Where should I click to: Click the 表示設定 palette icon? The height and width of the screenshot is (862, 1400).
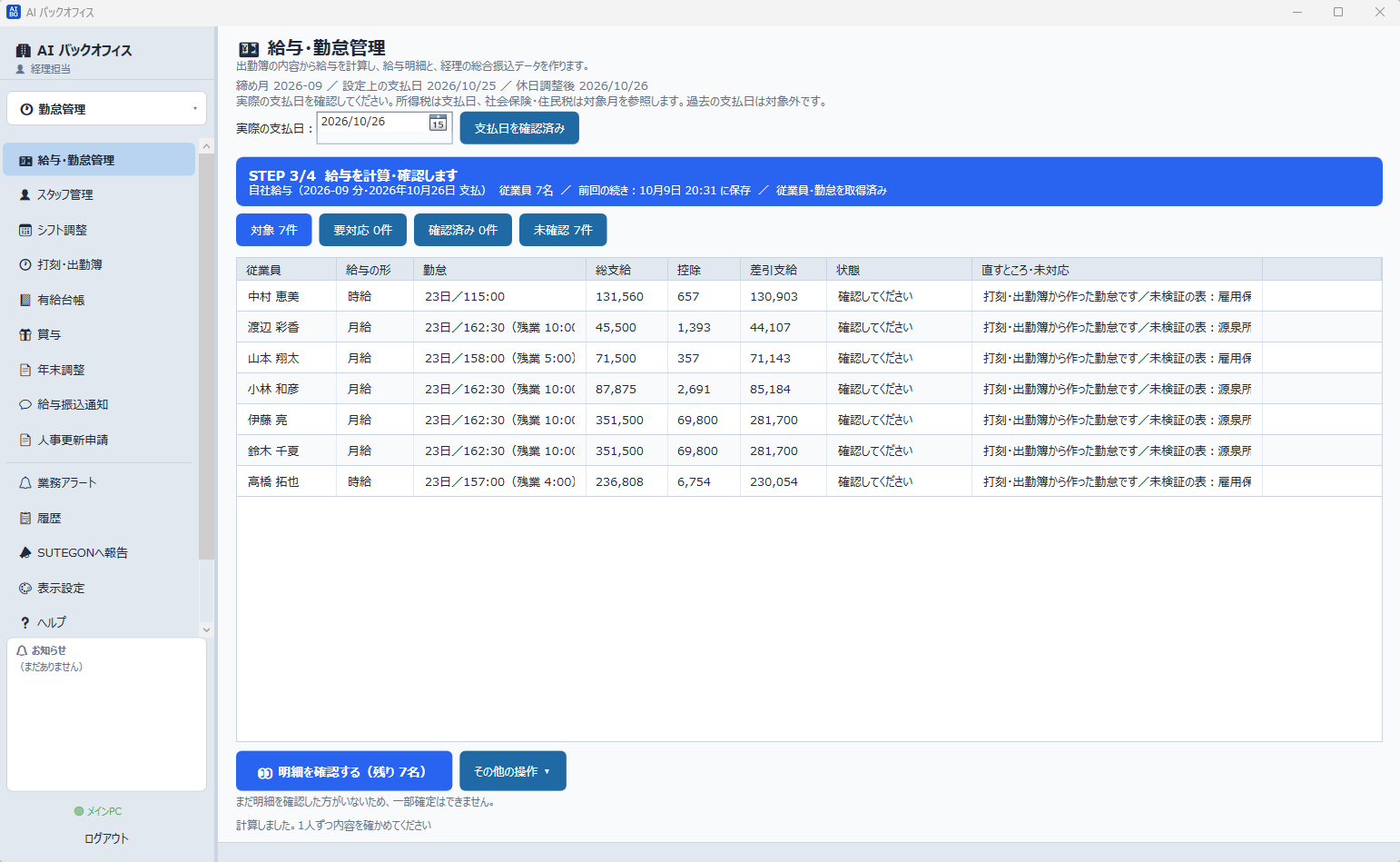click(x=25, y=589)
